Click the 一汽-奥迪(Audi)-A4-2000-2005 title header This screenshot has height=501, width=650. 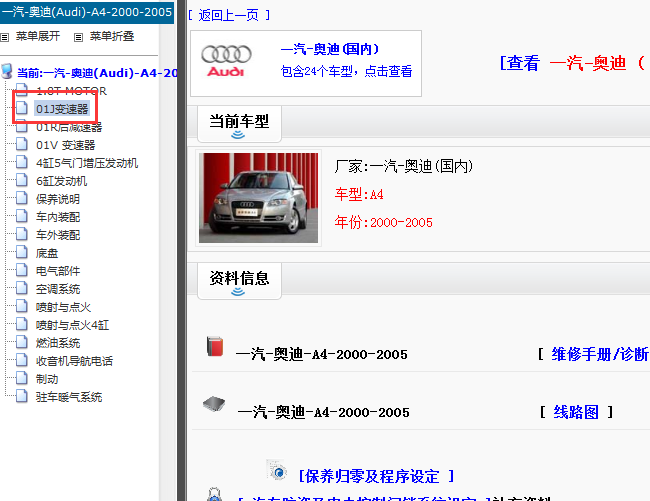pos(87,12)
